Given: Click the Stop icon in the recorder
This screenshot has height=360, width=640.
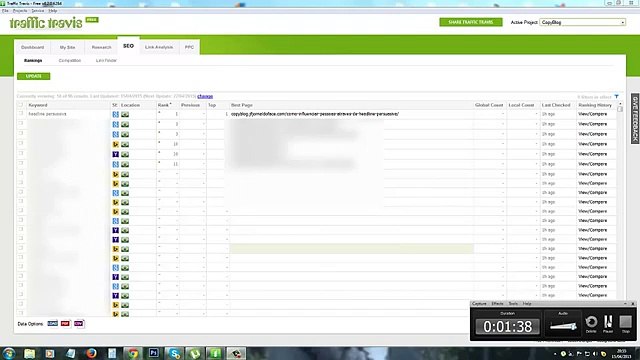Looking at the screenshot, I should [625, 323].
